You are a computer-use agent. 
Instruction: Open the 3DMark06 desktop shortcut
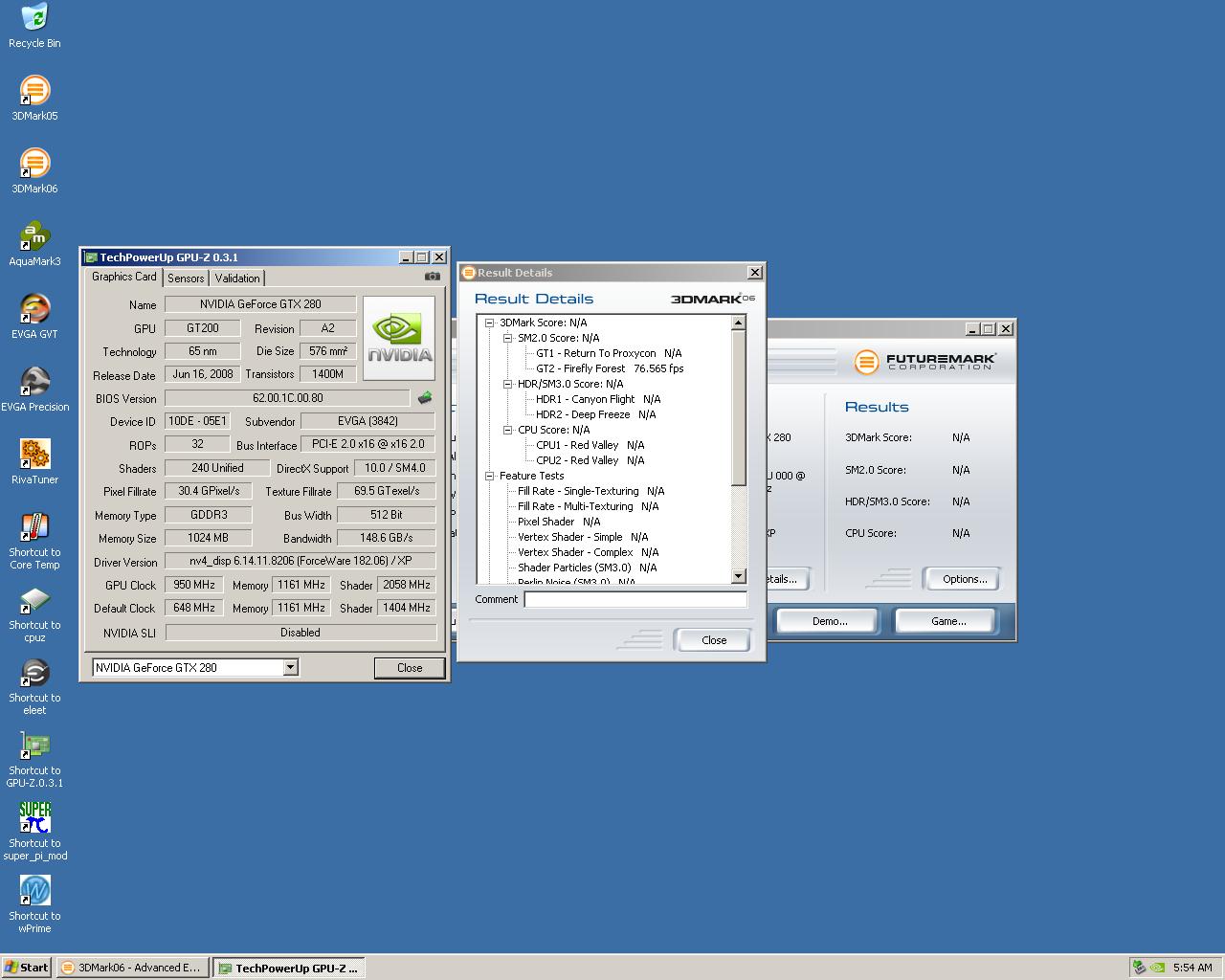click(x=34, y=171)
